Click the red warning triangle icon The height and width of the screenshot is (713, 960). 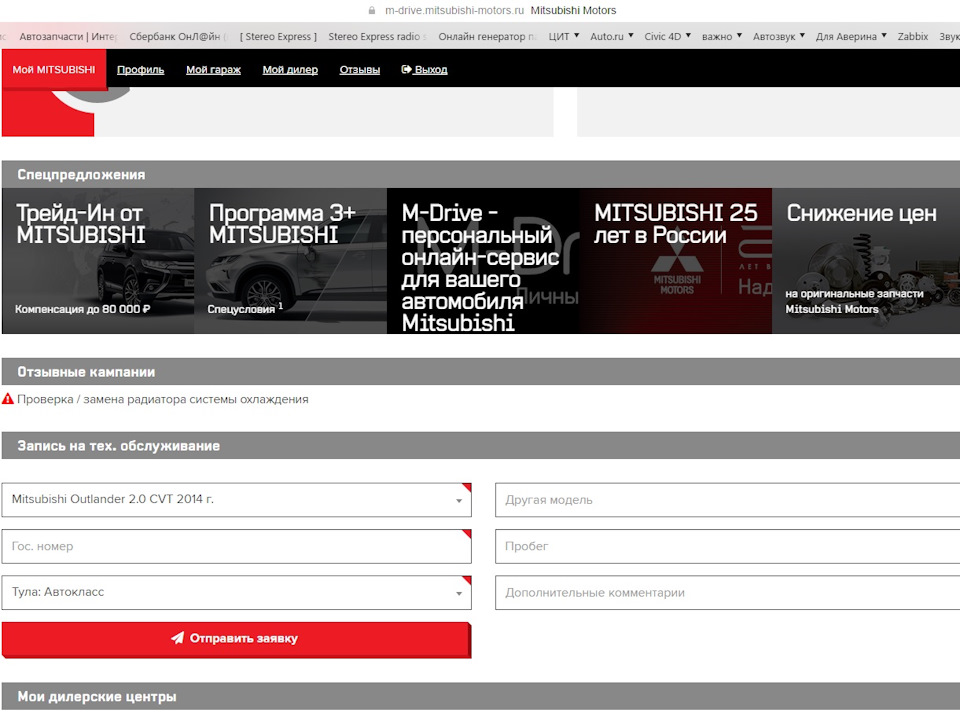pos(7,399)
